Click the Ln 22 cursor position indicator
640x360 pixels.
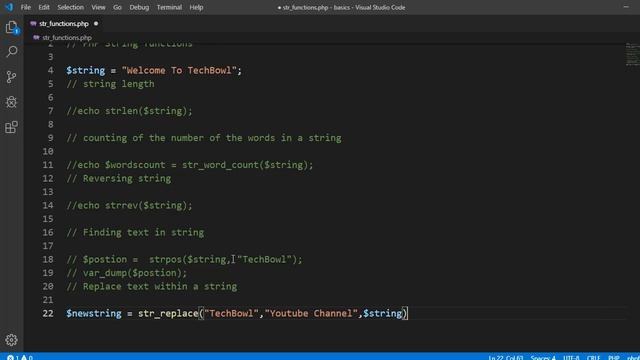[x=506, y=357]
